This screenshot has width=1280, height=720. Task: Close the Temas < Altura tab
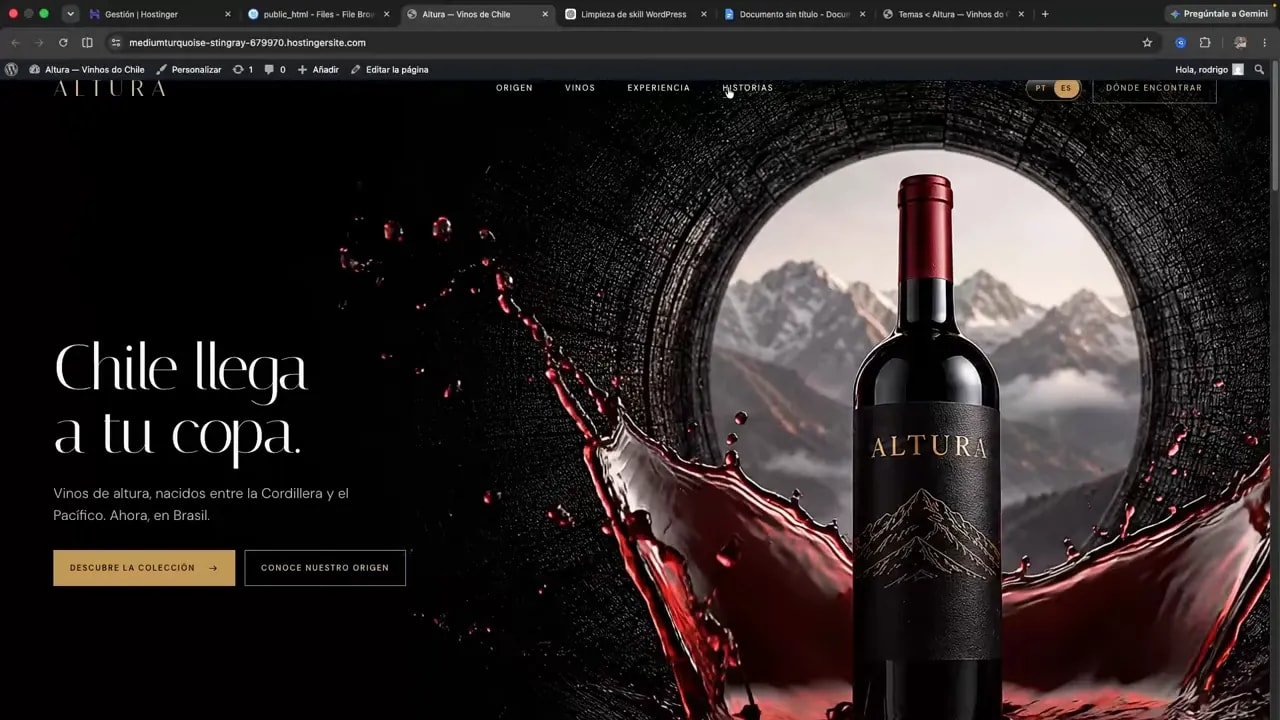[x=1021, y=14]
